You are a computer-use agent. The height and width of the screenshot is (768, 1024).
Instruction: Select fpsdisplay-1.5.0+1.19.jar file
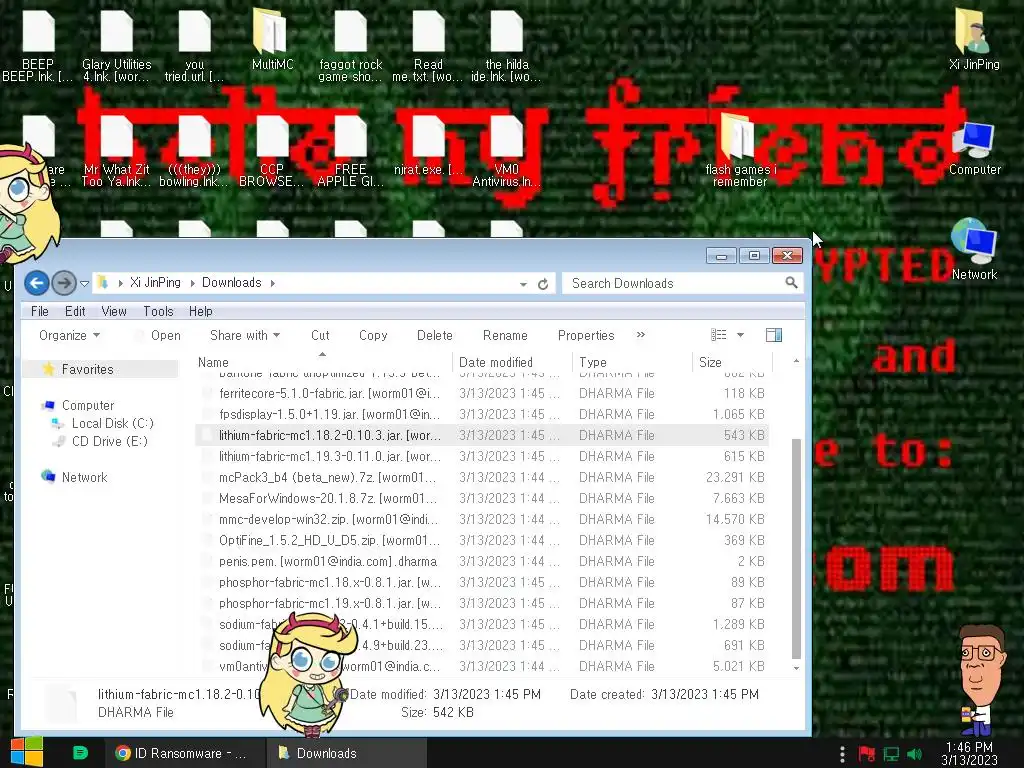[x=482, y=414]
